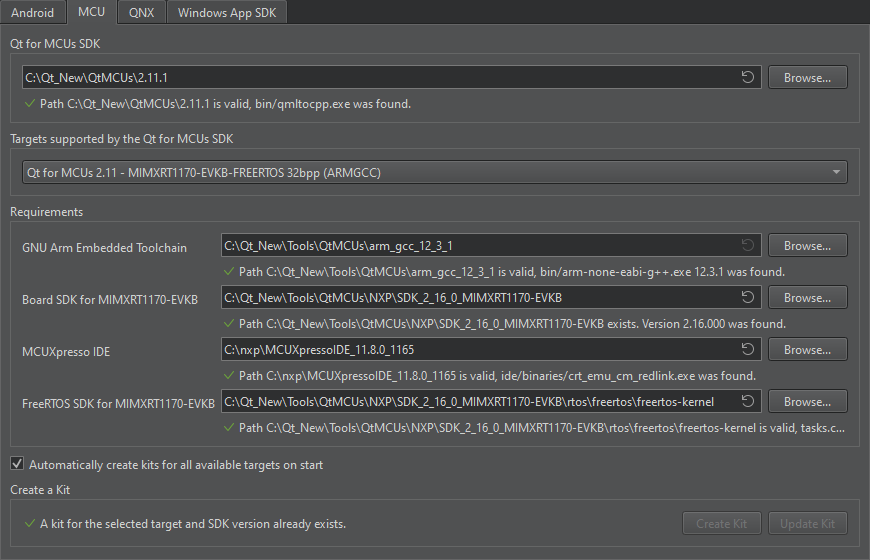The height and width of the screenshot is (560, 870).
Task: Click the 'arm-none-eabi-g++.exe 12.3.1 was found' message
Action: [512, 271]
